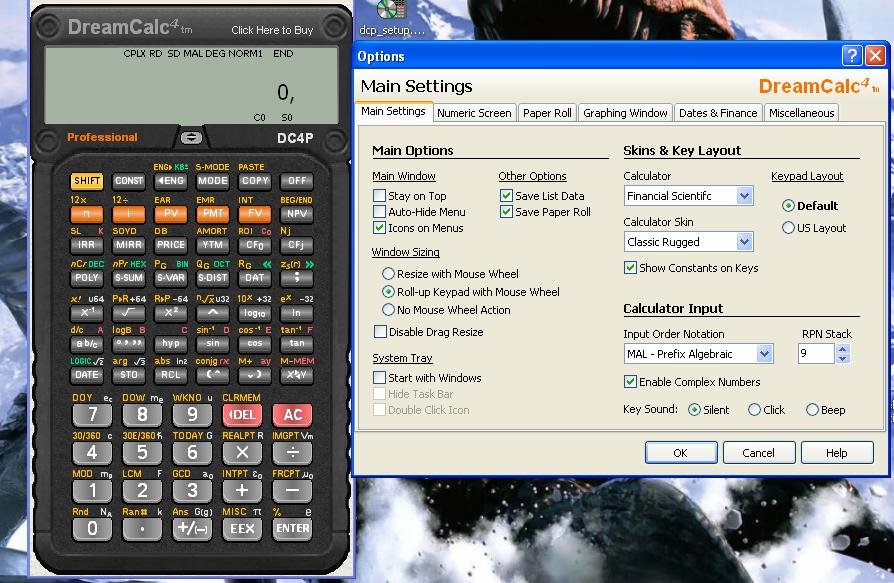Click the vertical dots key next to DAT
Image resolution: width=894 pixels, height=583 pixels.
pos(296,278)
